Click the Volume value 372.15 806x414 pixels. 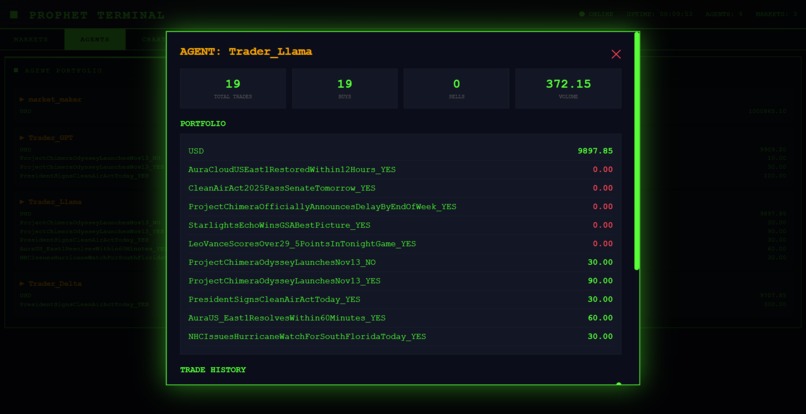click(569, 84)
